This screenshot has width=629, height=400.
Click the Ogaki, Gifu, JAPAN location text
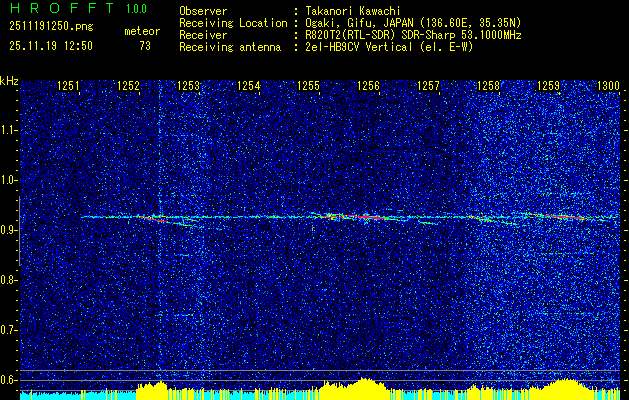click(413, 23)
